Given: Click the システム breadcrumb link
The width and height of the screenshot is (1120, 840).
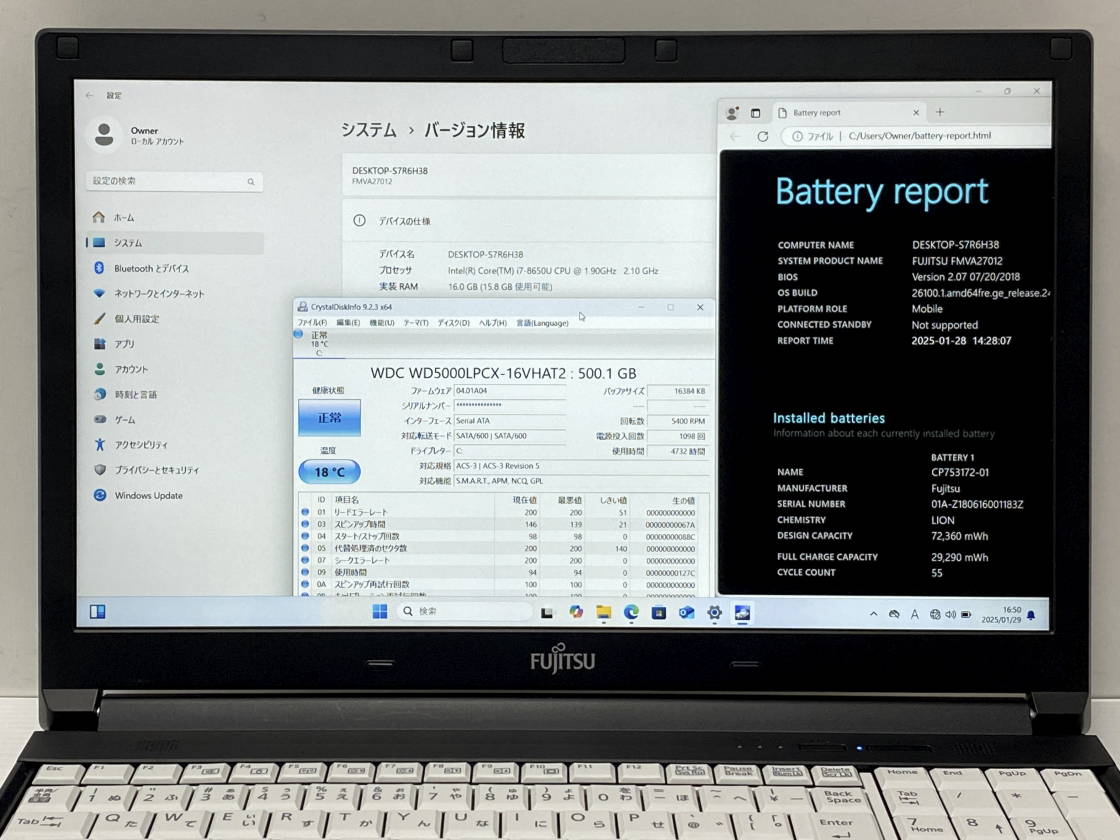Looking at the screenshot, I should [x=368, y=130].
